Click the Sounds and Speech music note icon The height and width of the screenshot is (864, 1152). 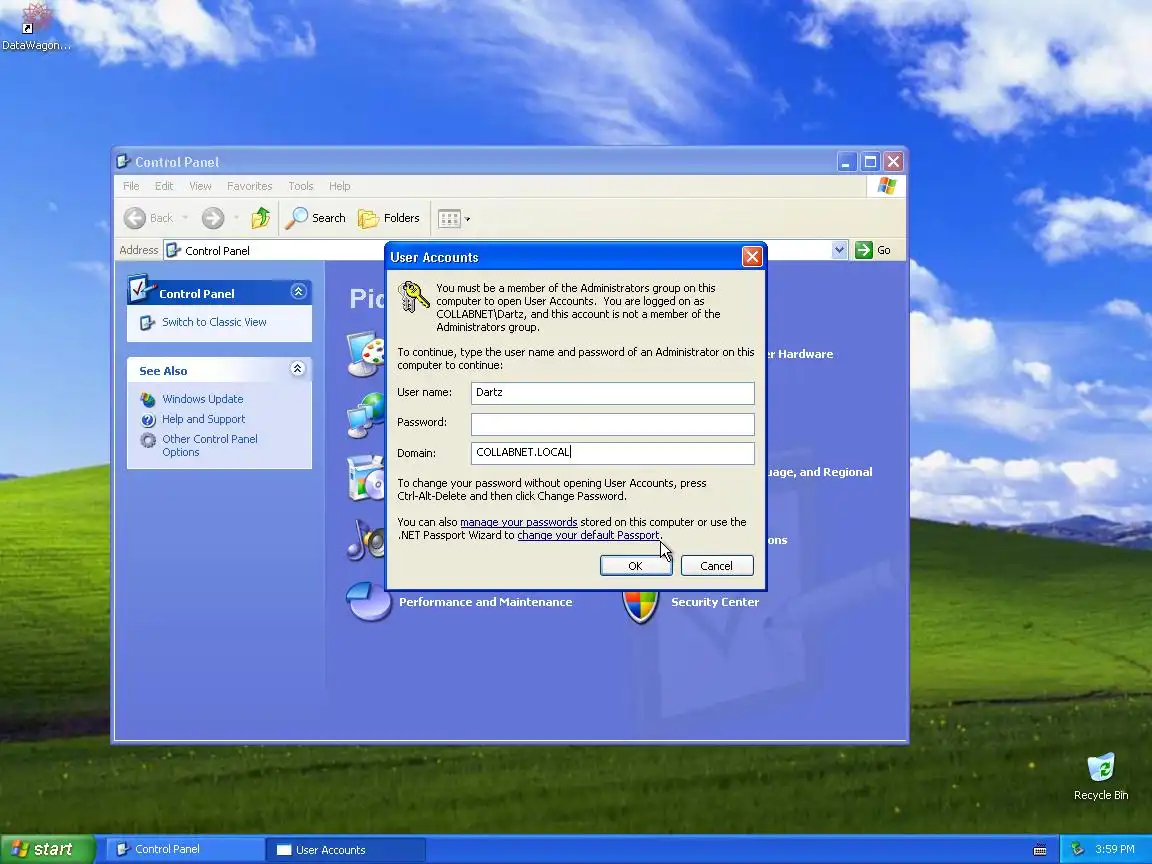point(365,540)
